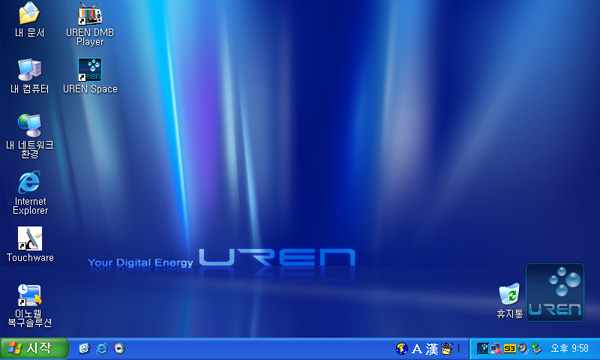Toggle the 漢 Hanja conversion button
This screenshot has width=600, height=360.
click(x=432, y=349)
